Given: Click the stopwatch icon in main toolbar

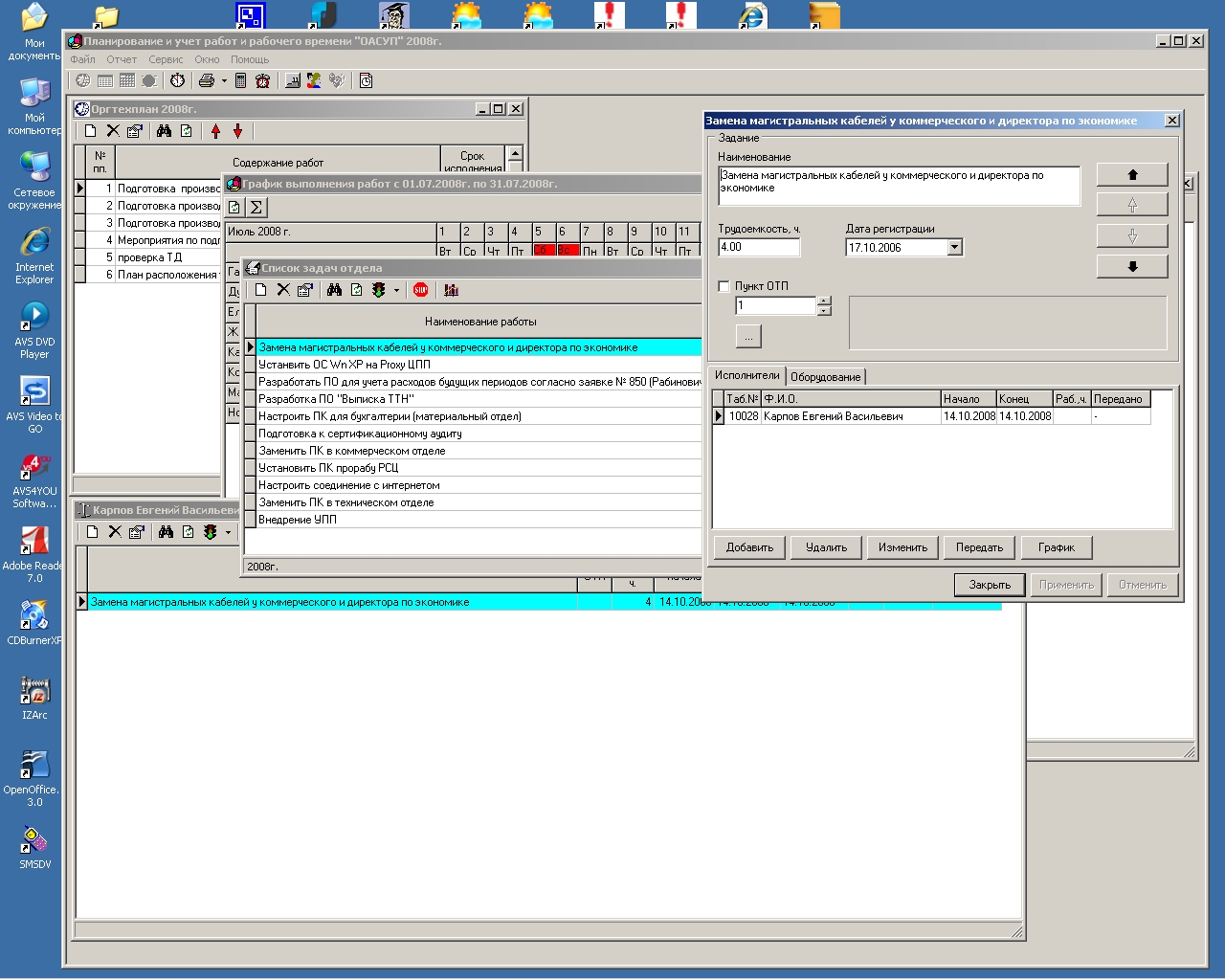Looking at the screenshot, I should [x=178, y=81].
